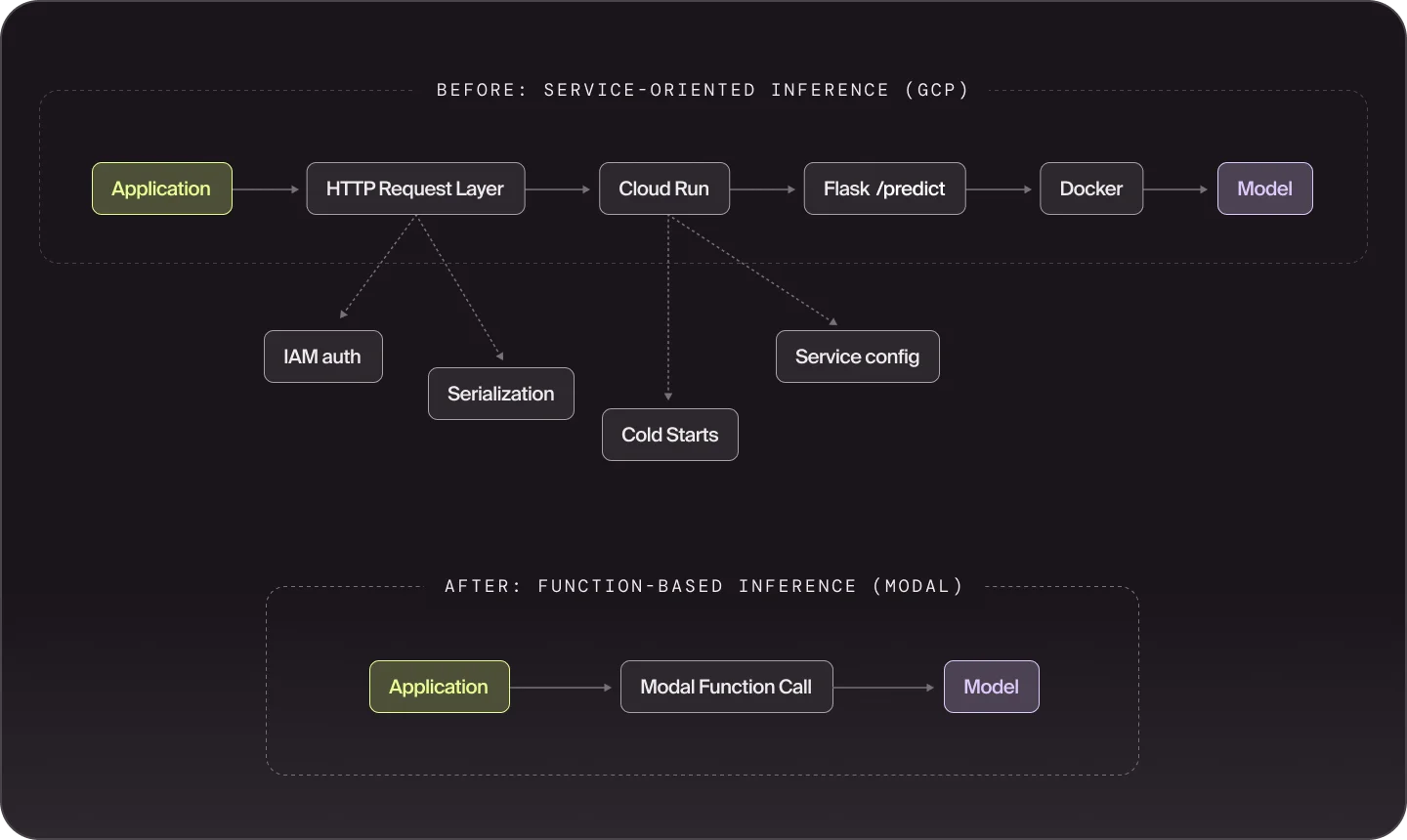Image resolution: width=1407 pixels, height=840 pixels.
Task: Click the IAM auth box
Action: pyautogui.click(x=322, y=357)
